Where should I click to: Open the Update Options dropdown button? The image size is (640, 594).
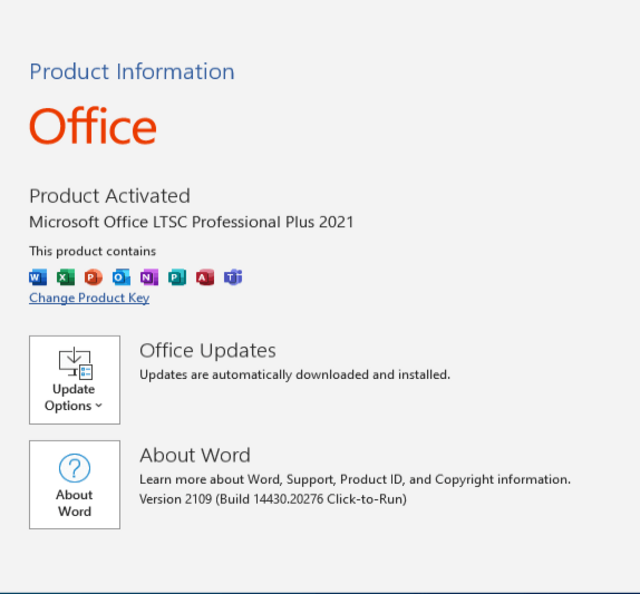coord(75,380)
